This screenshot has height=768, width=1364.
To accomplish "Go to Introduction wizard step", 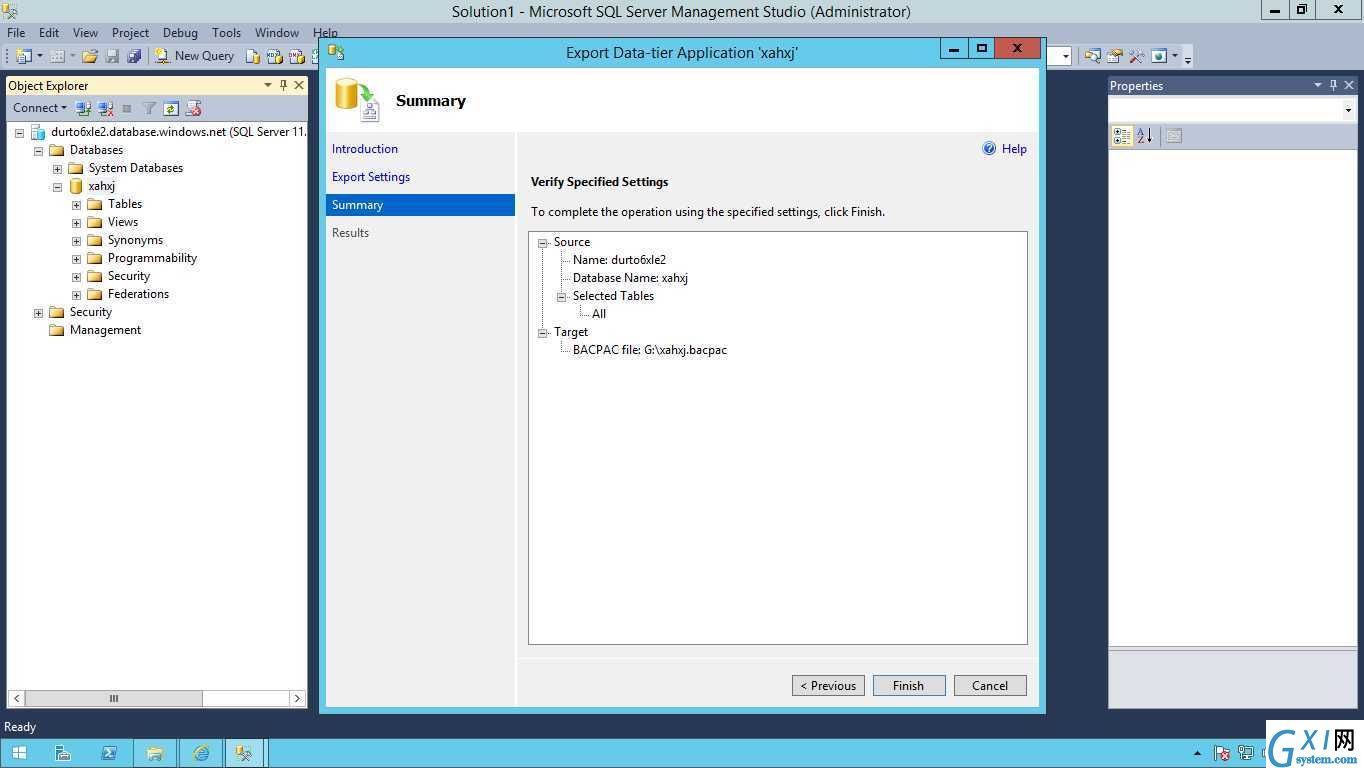I will [x=365, y=149].
